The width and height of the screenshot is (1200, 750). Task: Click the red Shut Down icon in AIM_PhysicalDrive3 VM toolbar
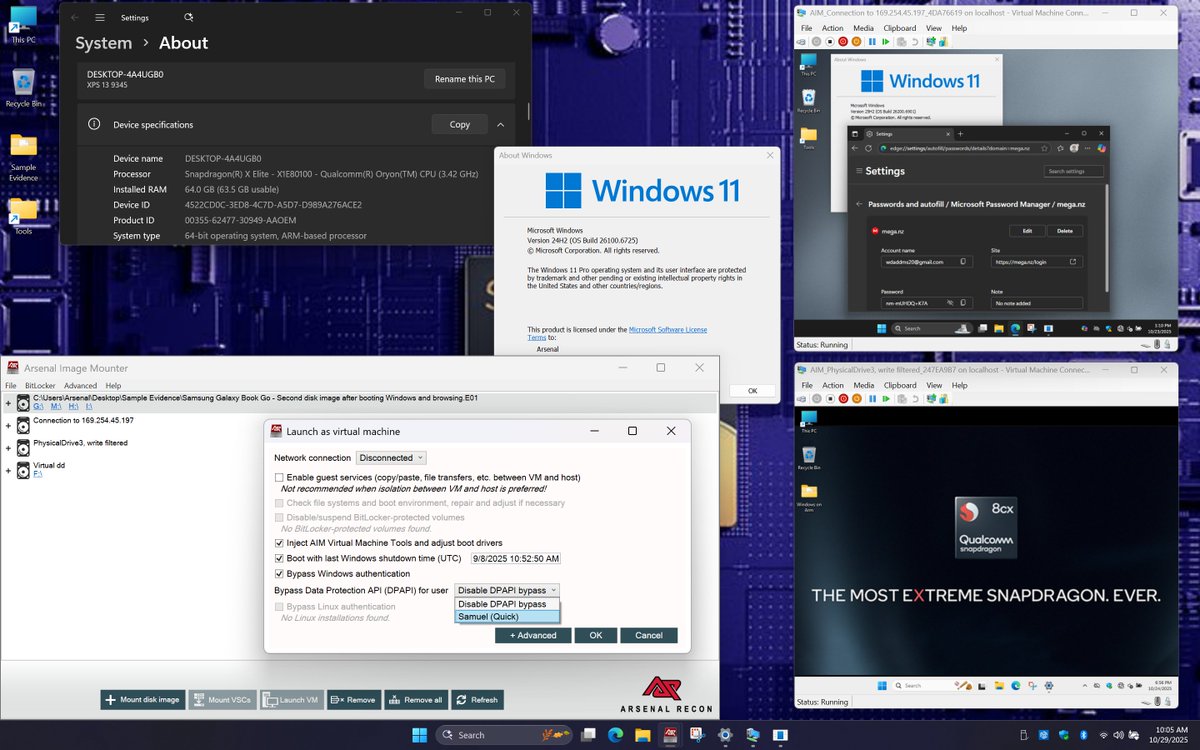[x=843, y=399]
